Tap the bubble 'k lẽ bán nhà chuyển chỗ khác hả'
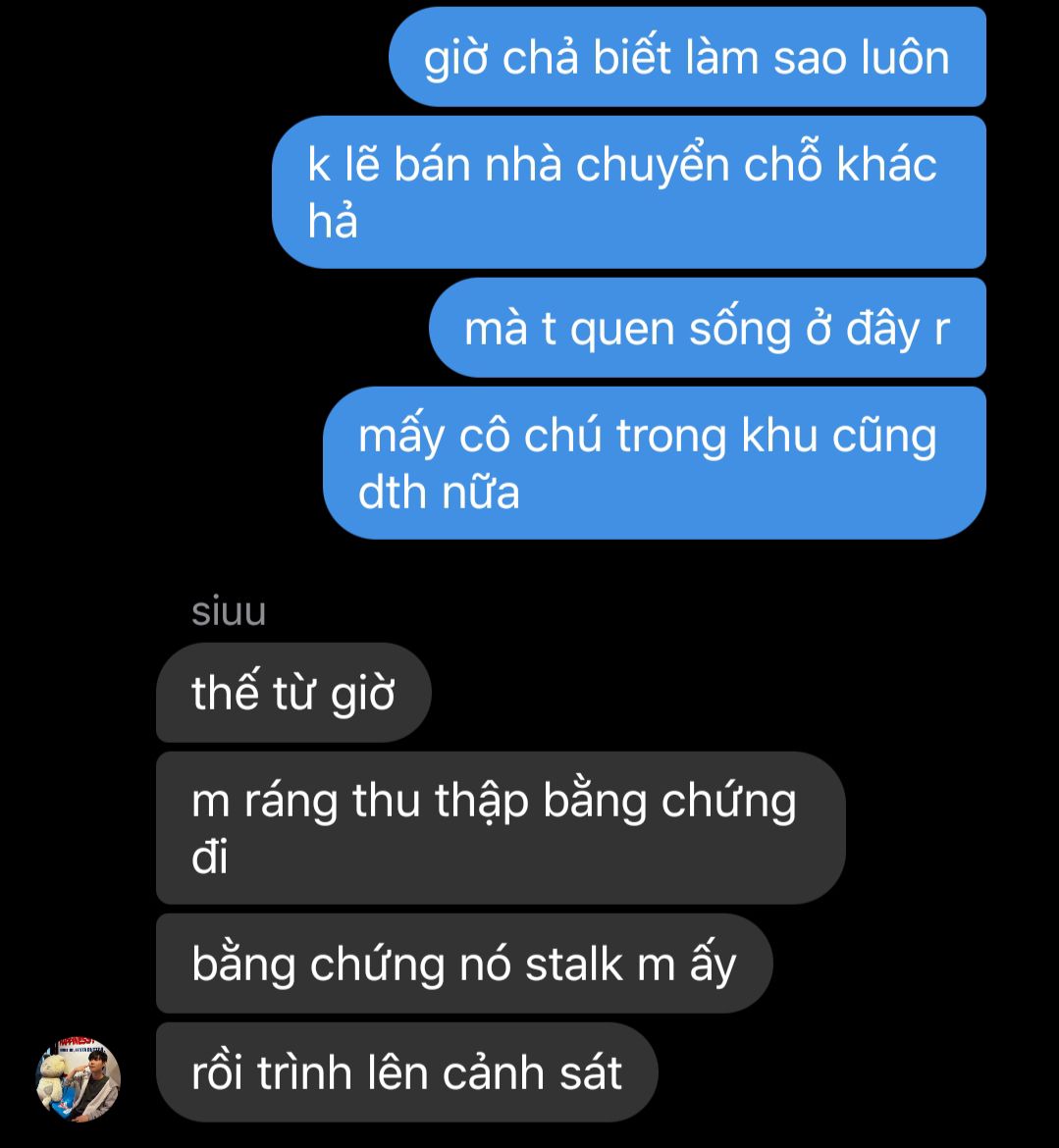1059x1148 pixels. coord(629,191)
